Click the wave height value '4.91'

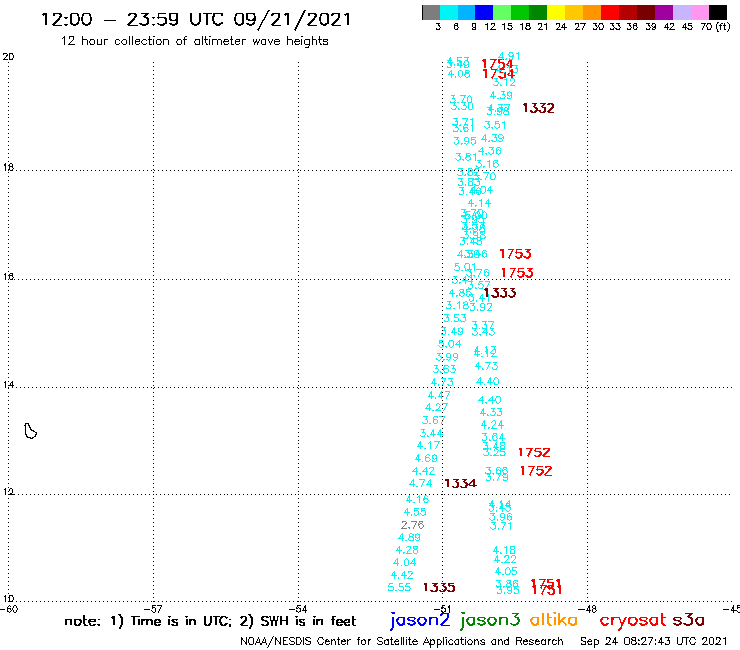(509, 56)
